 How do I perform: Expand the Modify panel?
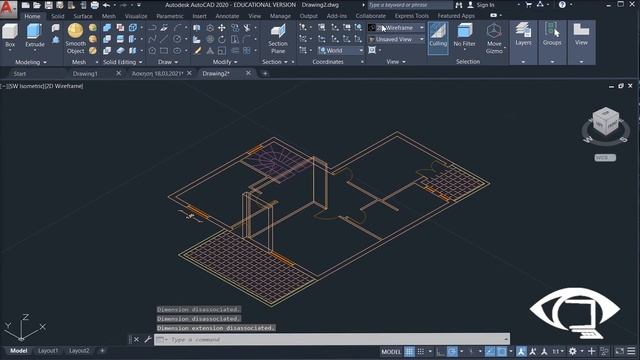225,62
